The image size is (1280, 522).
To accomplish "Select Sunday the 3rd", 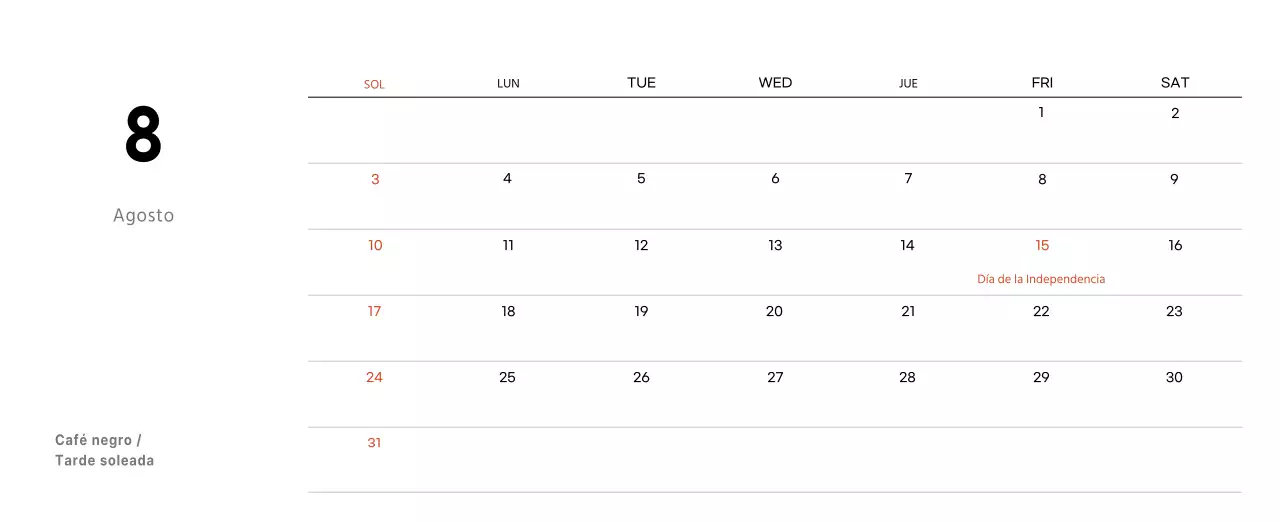I will [375, 179].
